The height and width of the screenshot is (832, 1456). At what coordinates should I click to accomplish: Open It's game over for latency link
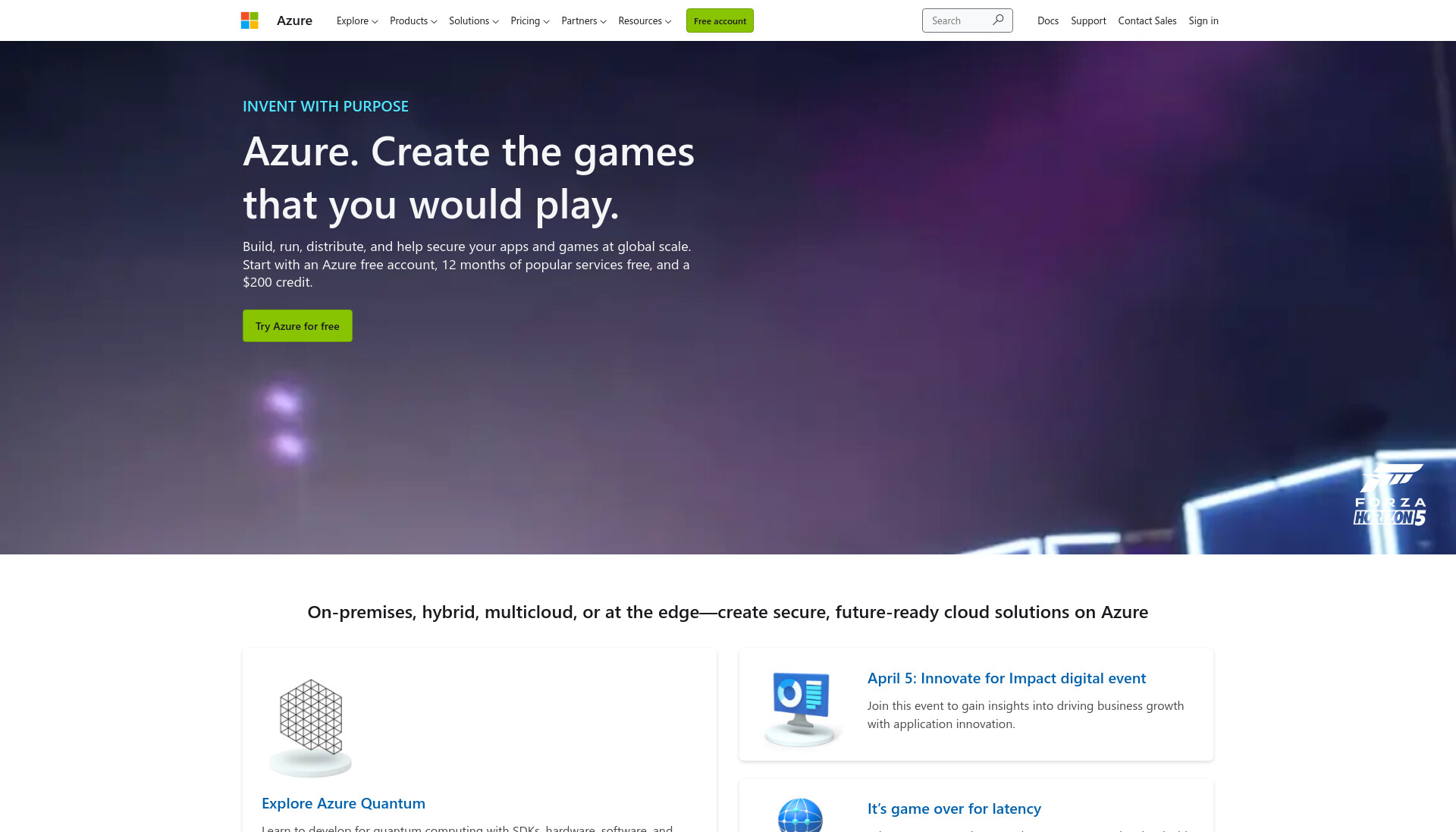point(954,808)
